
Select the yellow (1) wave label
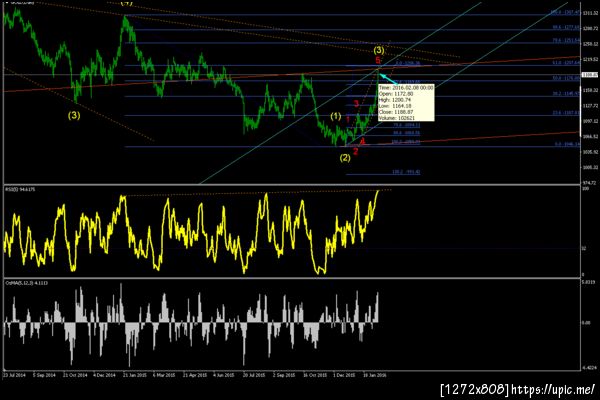point(336,116)
